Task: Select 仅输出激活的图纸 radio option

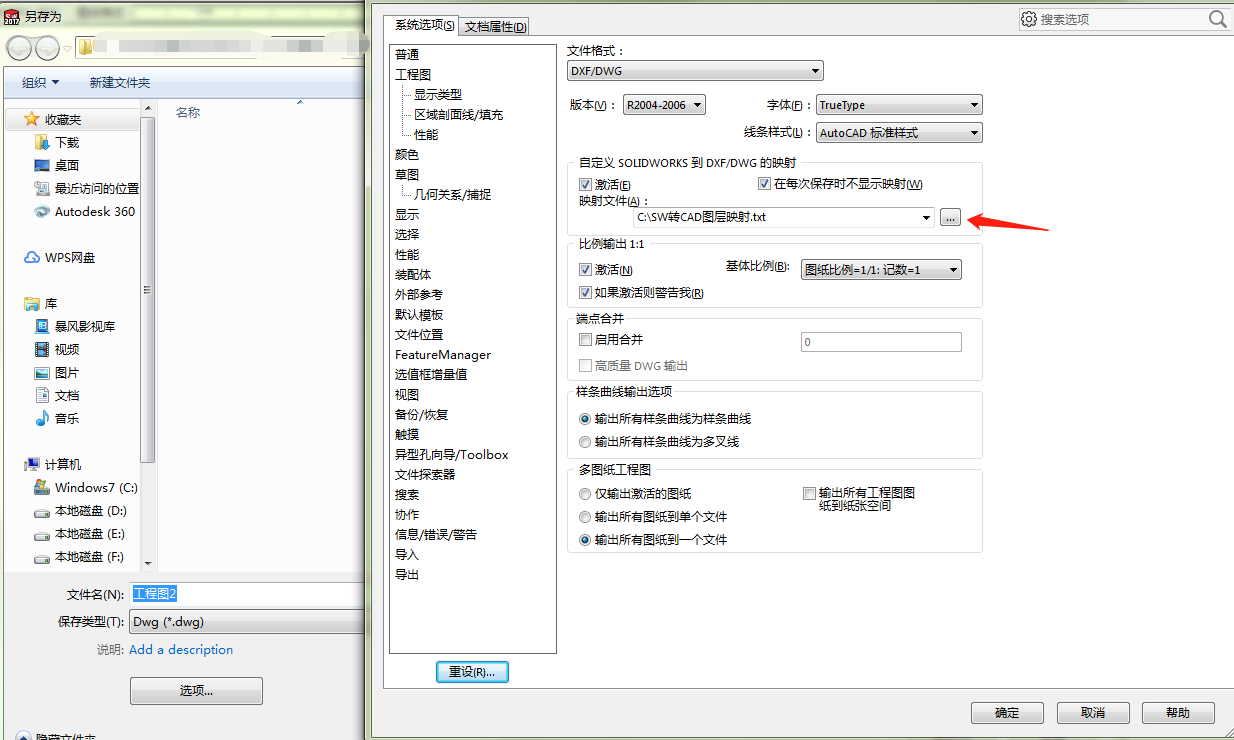Action: tap(585, 494)
